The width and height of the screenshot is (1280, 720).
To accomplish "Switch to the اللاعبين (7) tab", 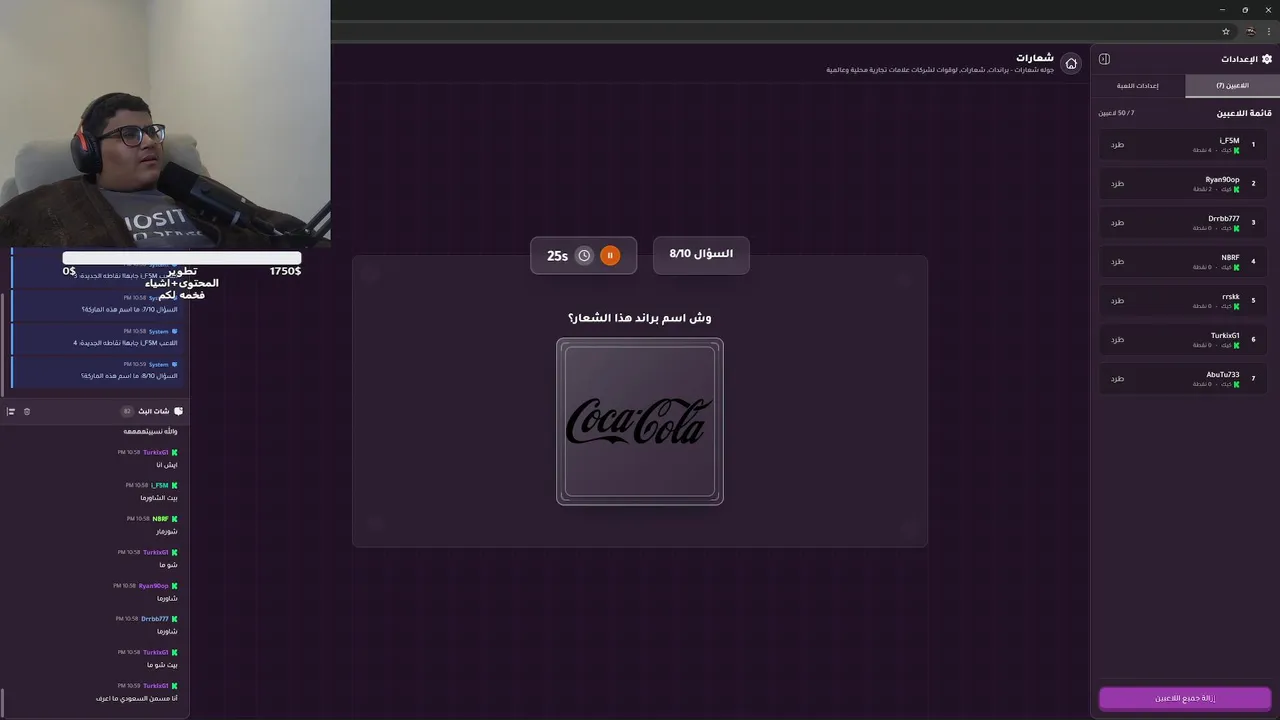I will 1232,86.
